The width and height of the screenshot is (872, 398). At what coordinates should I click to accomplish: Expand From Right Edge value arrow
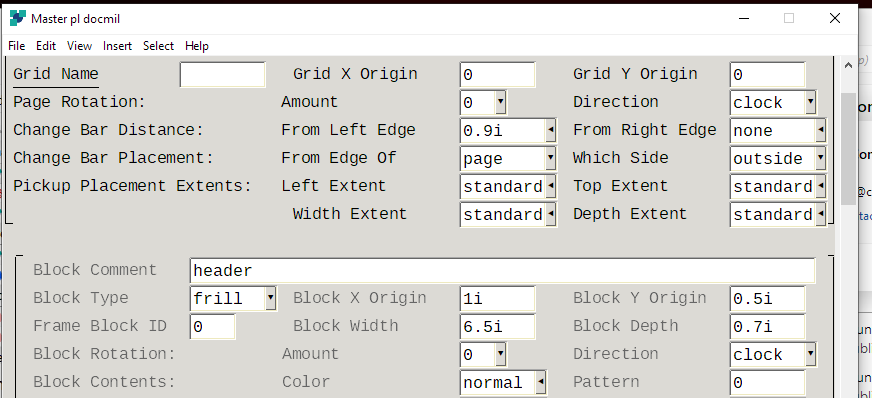click(821, 131)
